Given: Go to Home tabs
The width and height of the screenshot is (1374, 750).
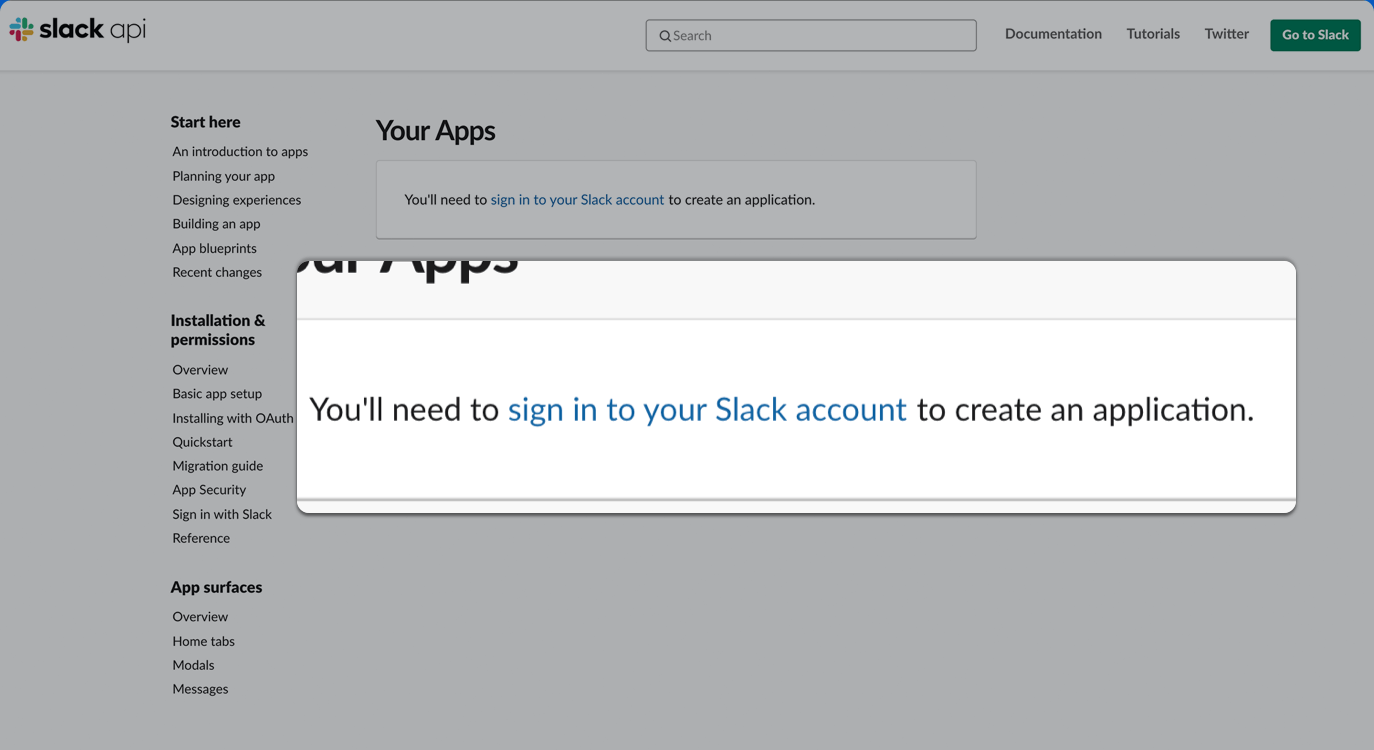Looking at the screenshot, I should tap(203, 641).
